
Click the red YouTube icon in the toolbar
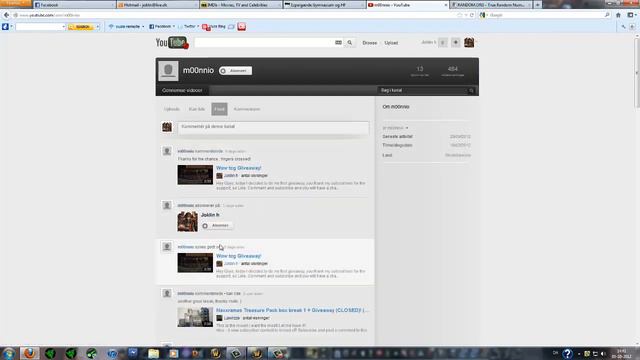(x=242, y=27)
